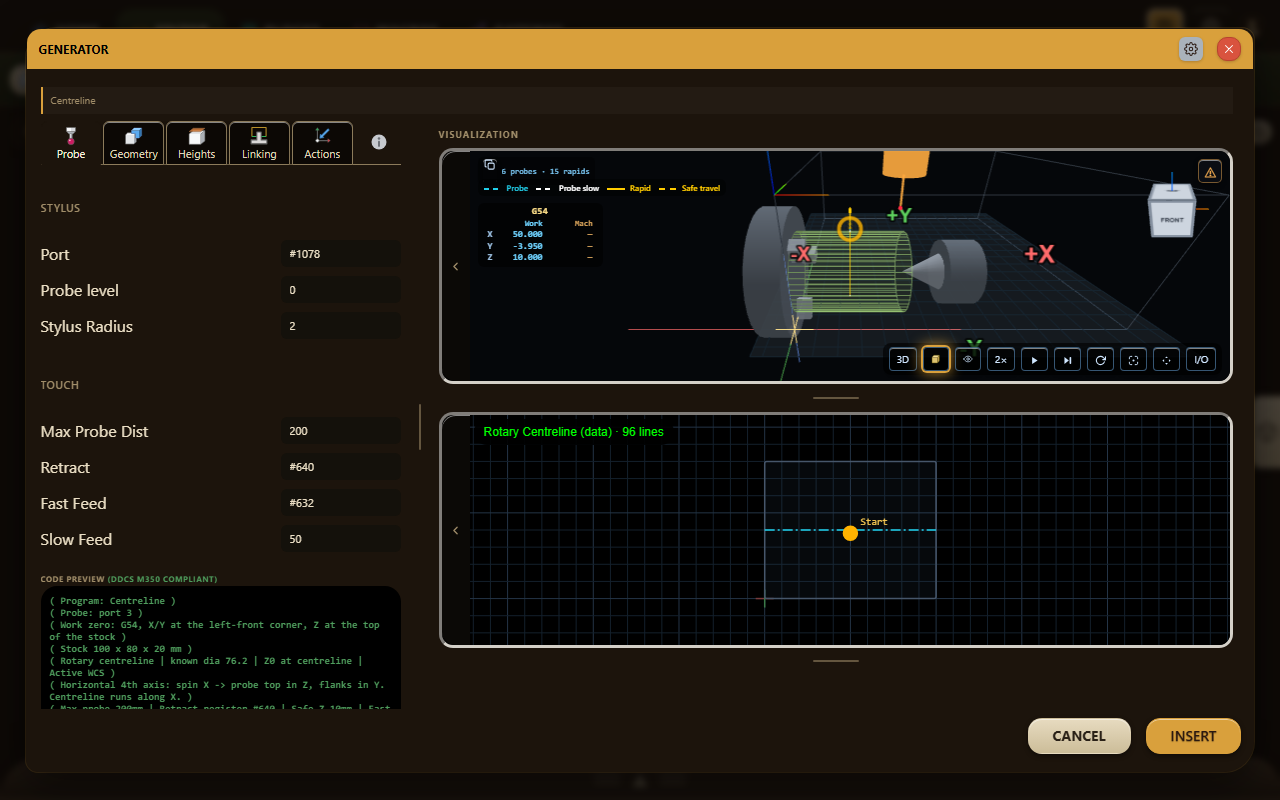Collapse the 3D visualization side chevron
The image size is (1280, 800).
pos(456,266)
